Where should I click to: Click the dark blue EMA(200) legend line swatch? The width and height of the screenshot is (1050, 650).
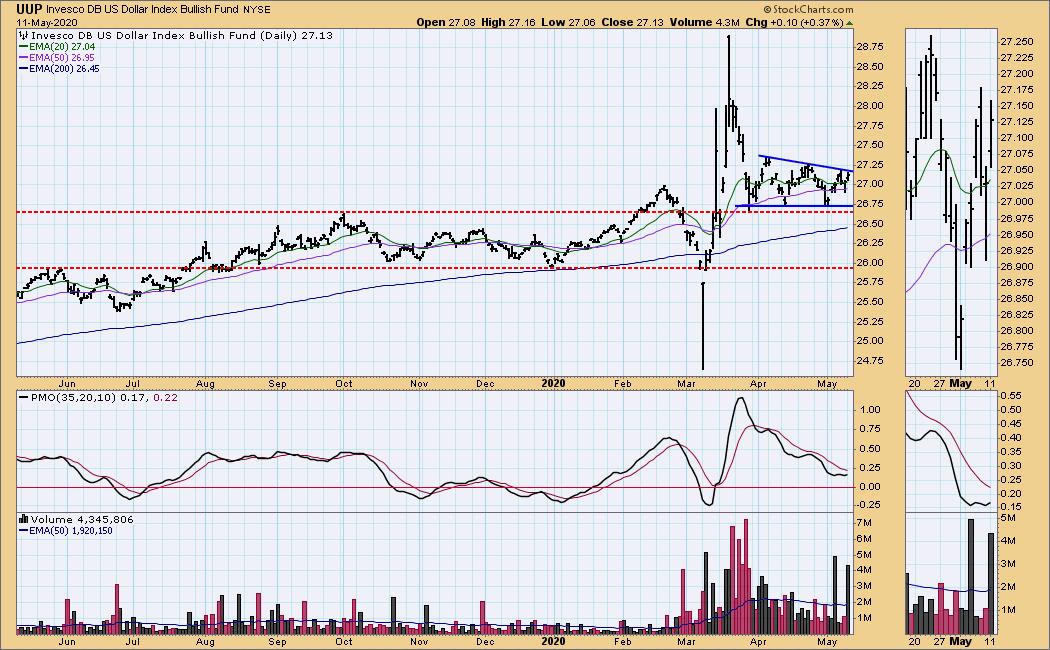(x=23, y=68)
